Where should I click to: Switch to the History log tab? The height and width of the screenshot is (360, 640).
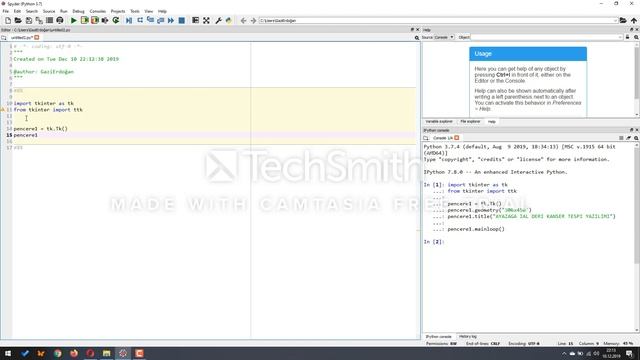point(468,337)
